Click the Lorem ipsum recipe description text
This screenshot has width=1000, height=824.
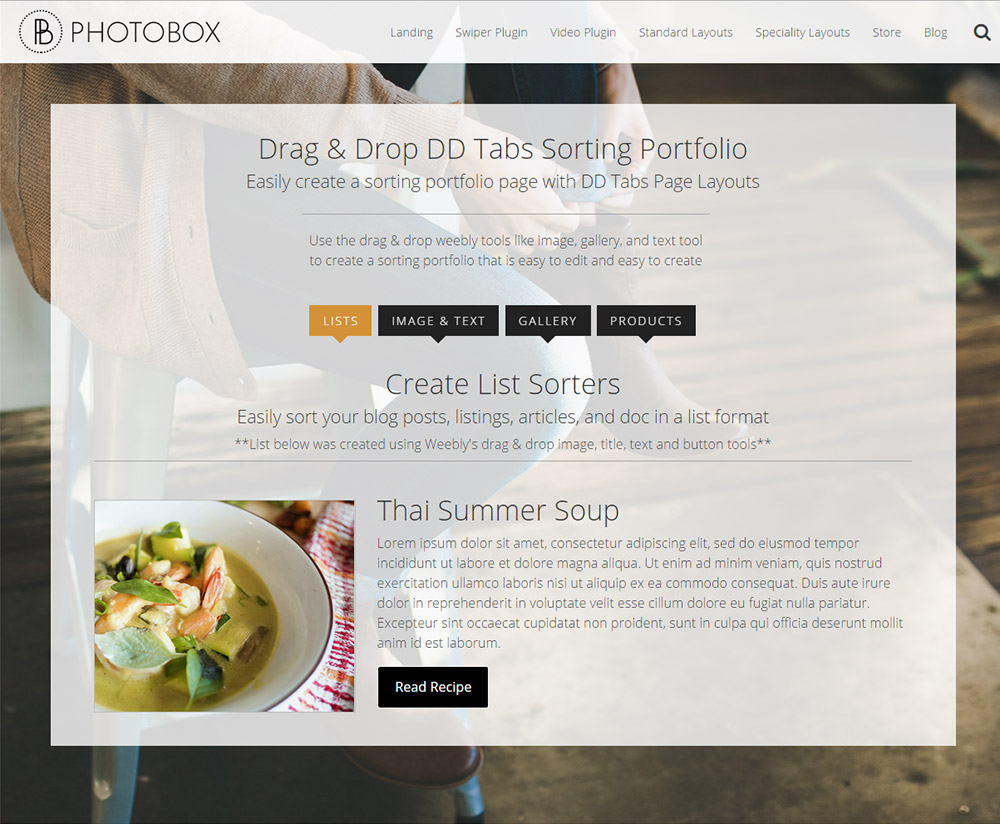coord(640,592)
